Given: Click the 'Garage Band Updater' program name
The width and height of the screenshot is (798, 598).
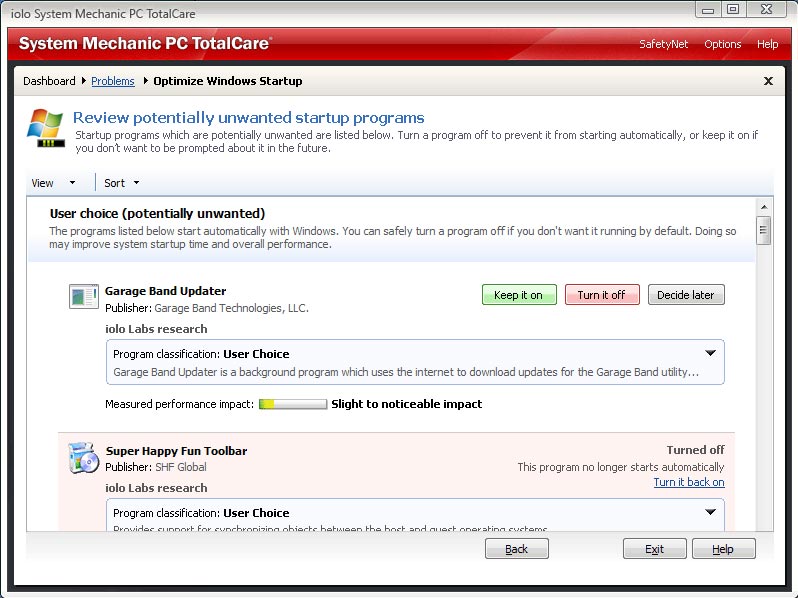Looking at the screenshot, I should coord(165,291).
